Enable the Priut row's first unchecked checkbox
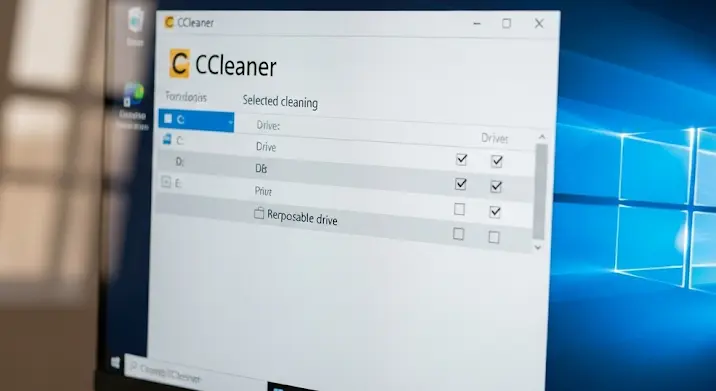The width and height of the screenshot is (716, 391). pos(459,209)
